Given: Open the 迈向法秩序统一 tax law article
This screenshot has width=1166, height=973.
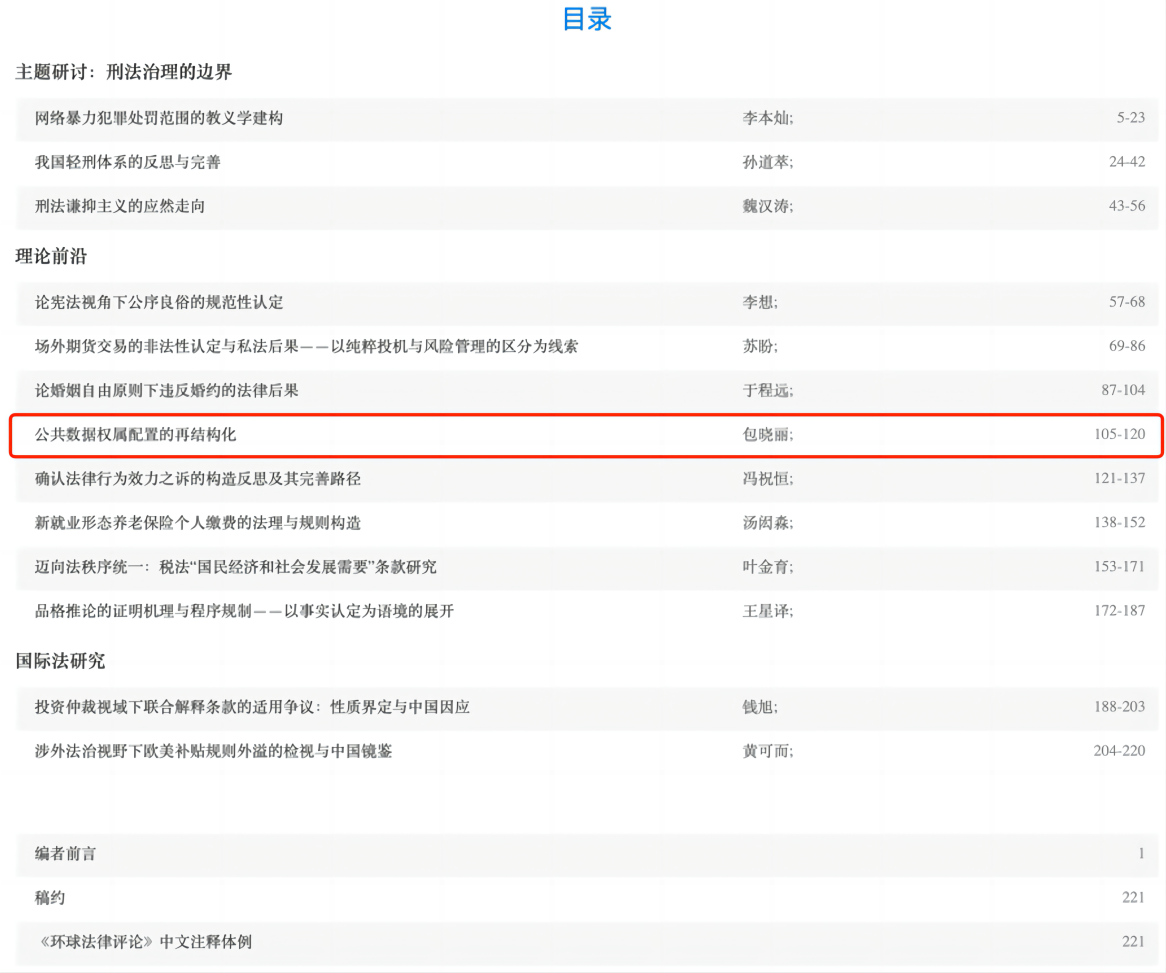Looking at the screenshot, I should (x=235, y=567).
